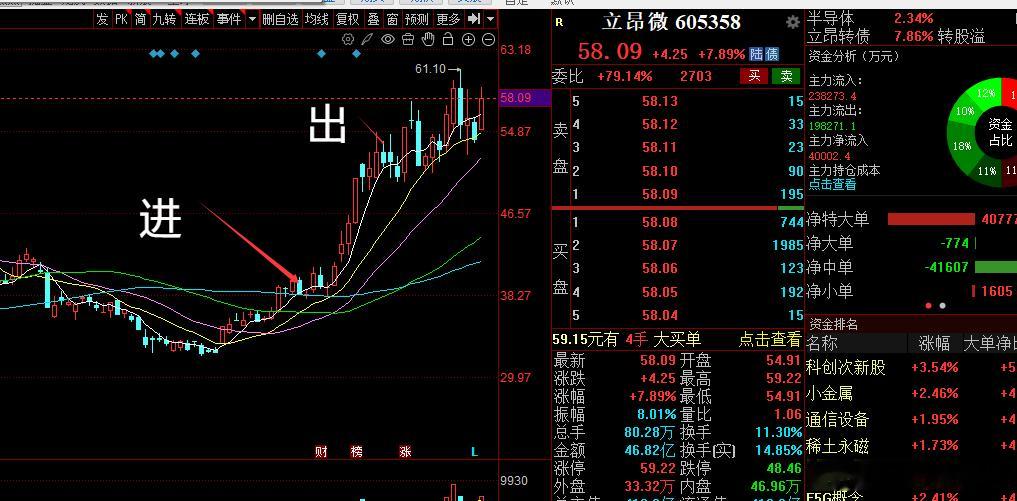1017x501 pixels.
Task: Click sell level 1 price 58.09
Action: click(x=660, y=194)
